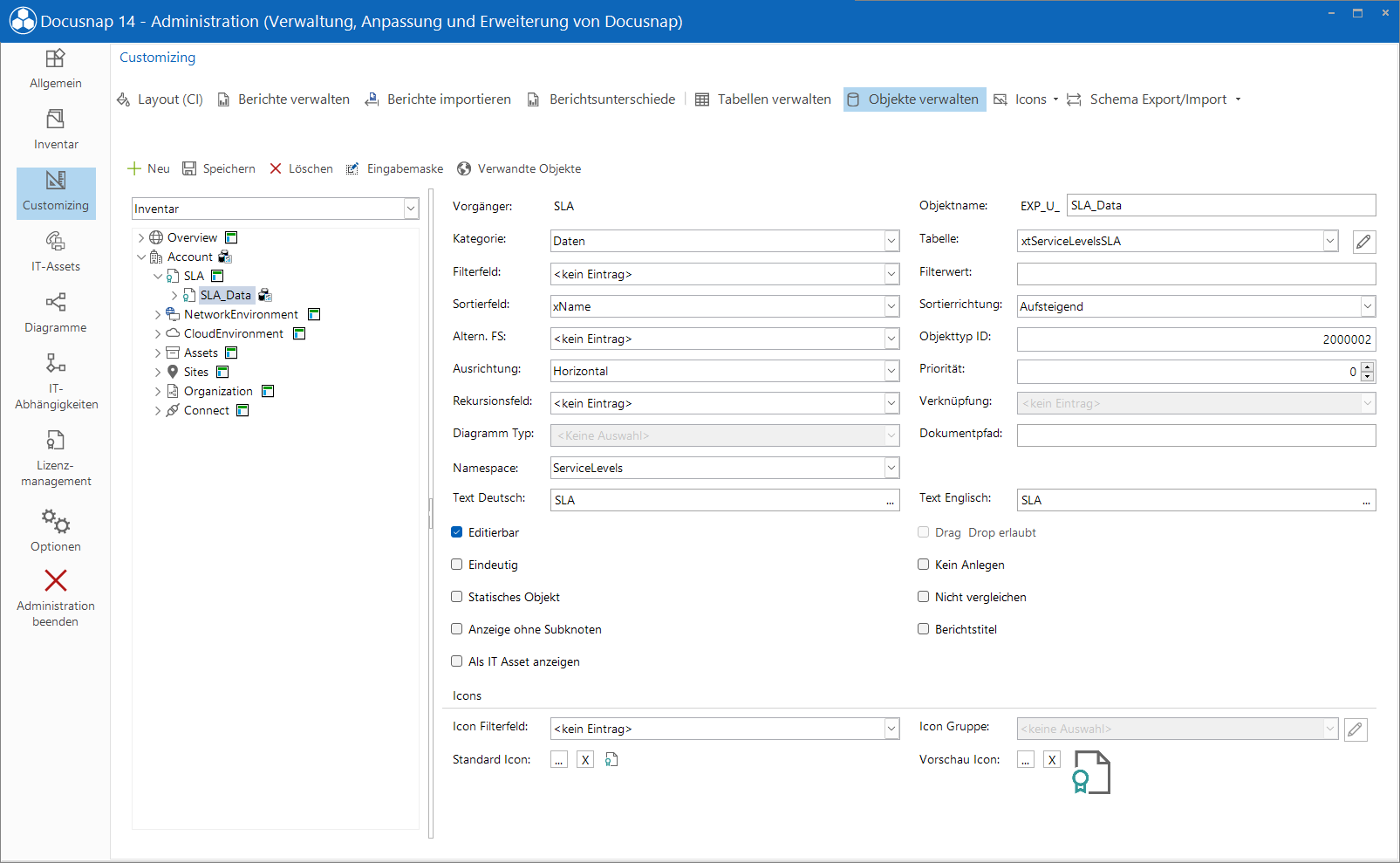Collapse the Account tree node
The image size is (1400, 863).
point(141,257)
